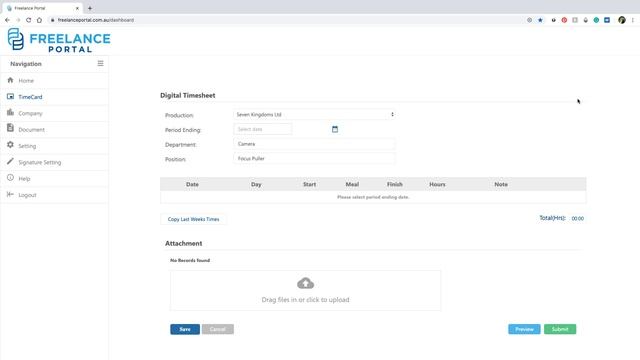This screenshot has width=640, height=360.
Task: Click the red extension icon in the browser toolbar
Action: click(564, 20)
